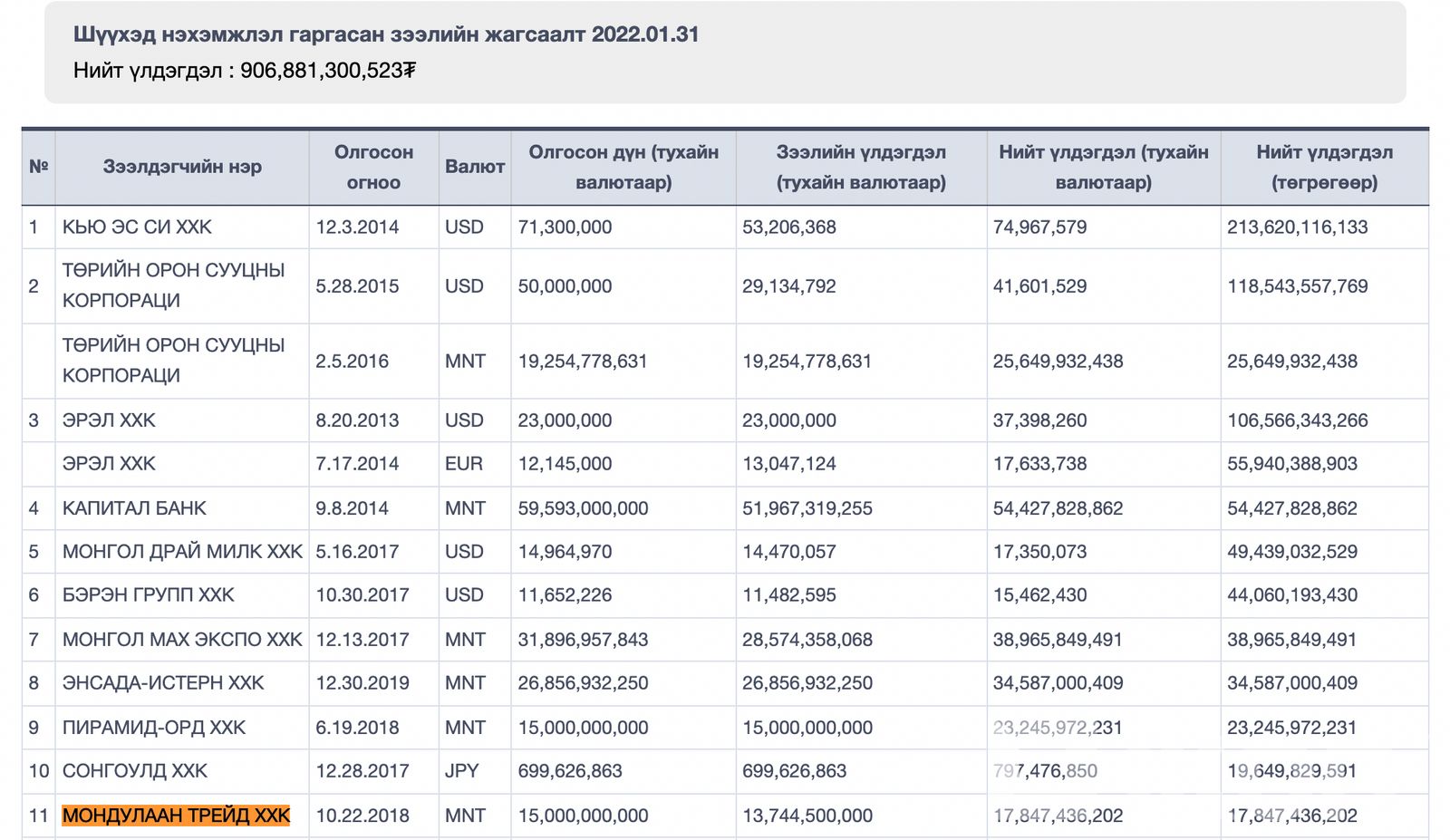
Task: Click the № column header
Action: pyautogui.click(x=38, y=167)
